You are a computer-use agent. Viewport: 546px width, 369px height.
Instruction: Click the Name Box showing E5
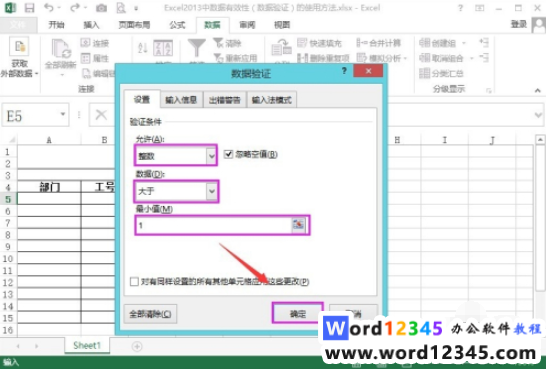click(30, 115)
